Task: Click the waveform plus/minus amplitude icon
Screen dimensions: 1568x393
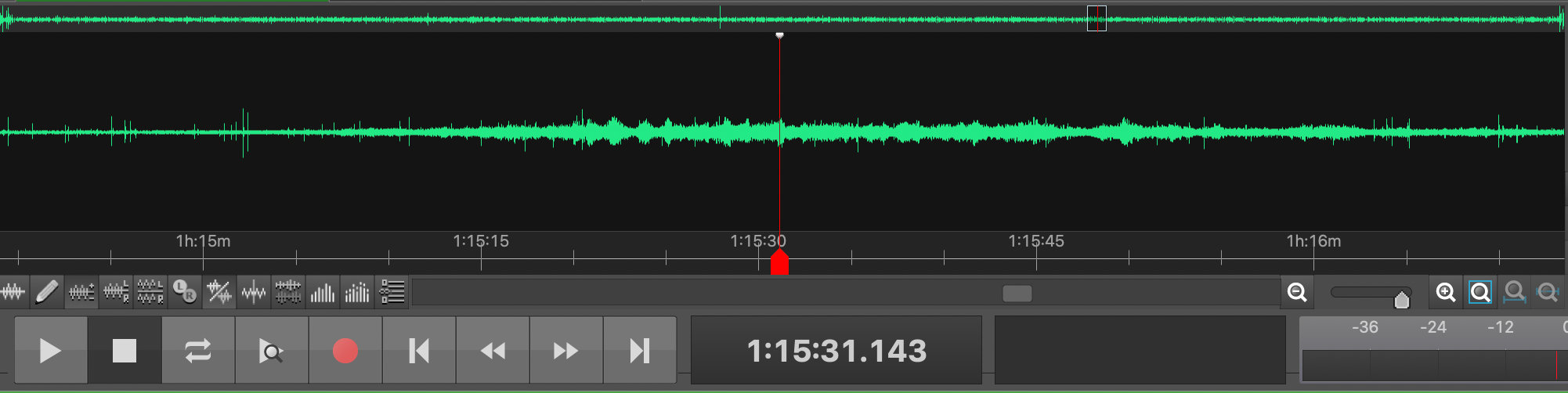Action: pyautogui.click(x=81, y=293)
